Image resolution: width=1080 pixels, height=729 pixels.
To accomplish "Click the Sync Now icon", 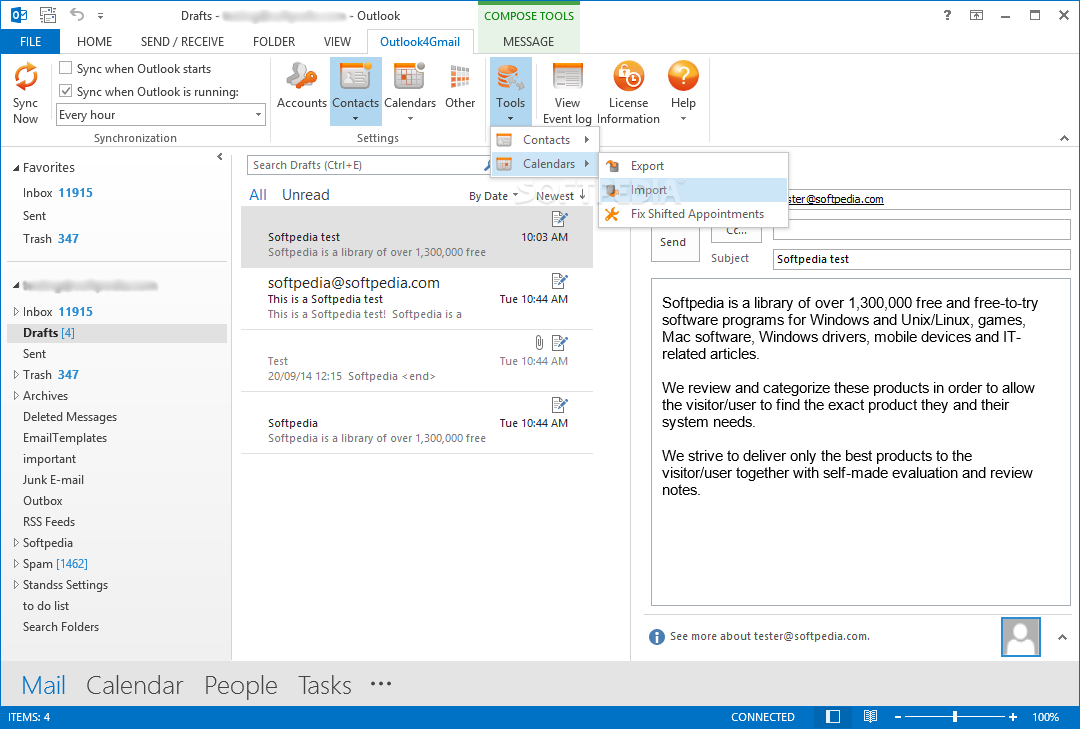I will [x=25, y=76].
